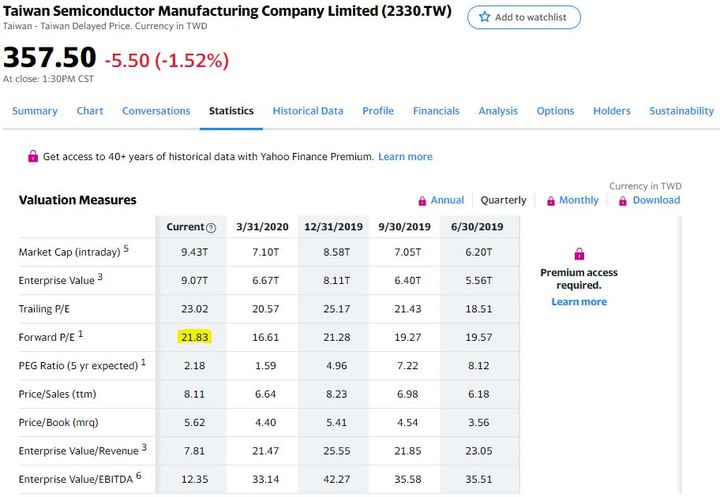The image size is (720, 497).
Task: Click the 12/31/2019 column header
Action: pyautogui.click(x=333, y=227)
